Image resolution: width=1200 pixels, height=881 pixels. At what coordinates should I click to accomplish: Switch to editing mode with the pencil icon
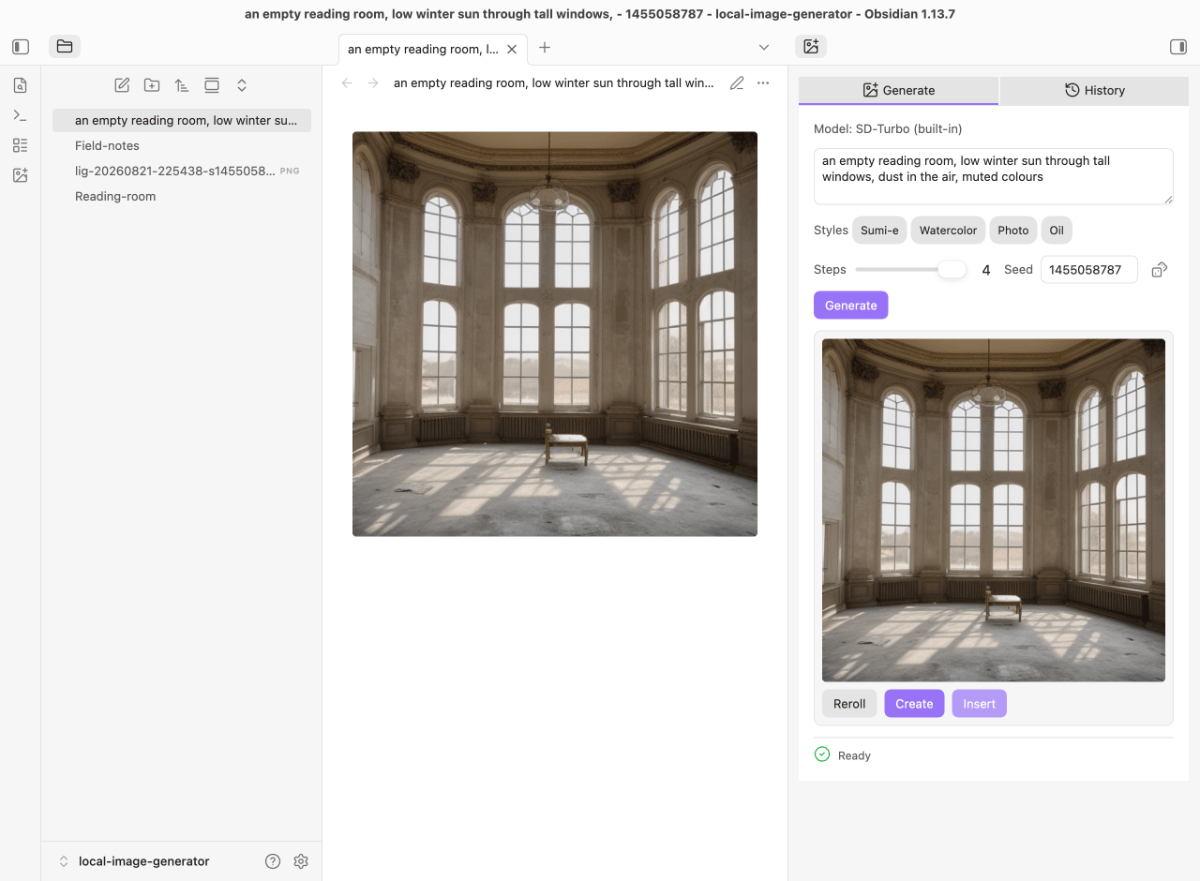pos(737,83)
